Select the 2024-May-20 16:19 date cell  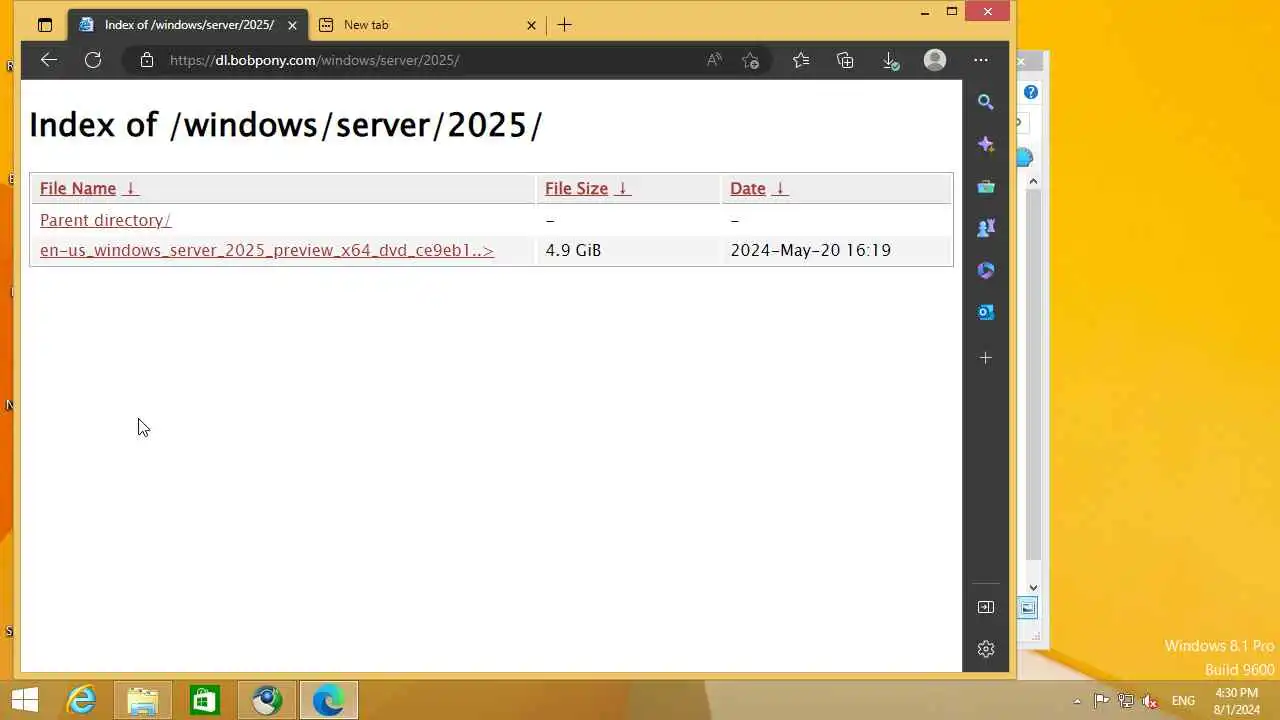(810, 250)
